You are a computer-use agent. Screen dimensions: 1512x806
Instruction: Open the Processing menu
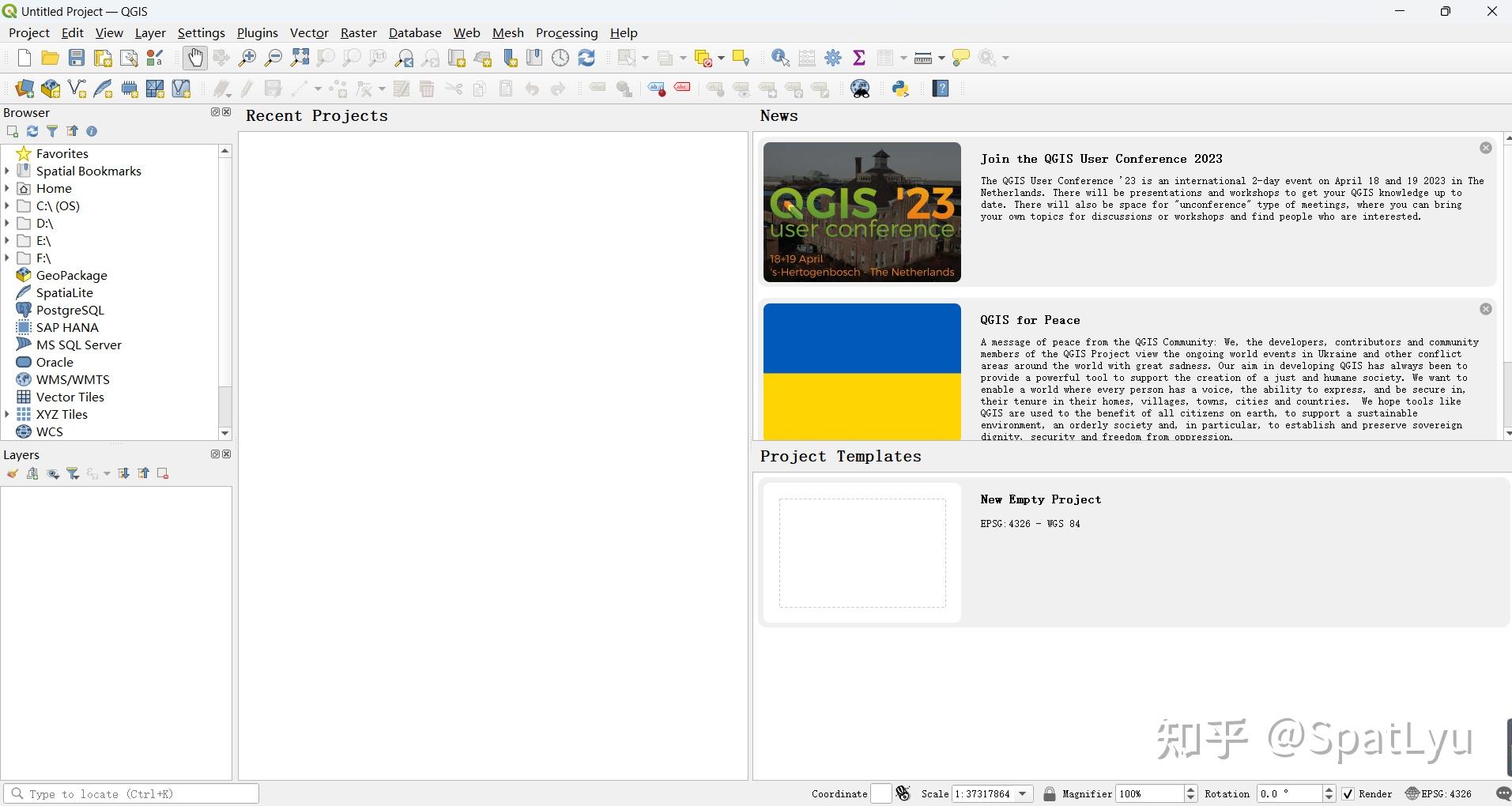click(566, 33)
